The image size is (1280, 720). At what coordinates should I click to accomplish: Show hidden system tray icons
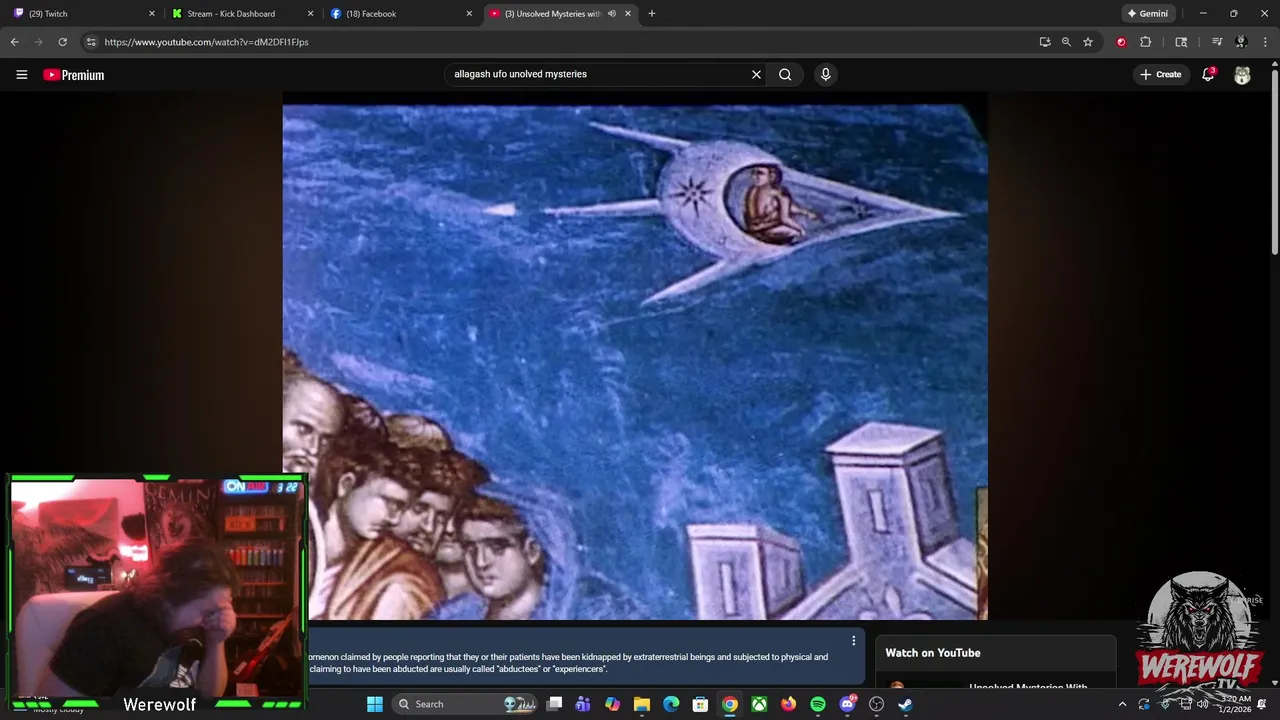pos(1122,704)
